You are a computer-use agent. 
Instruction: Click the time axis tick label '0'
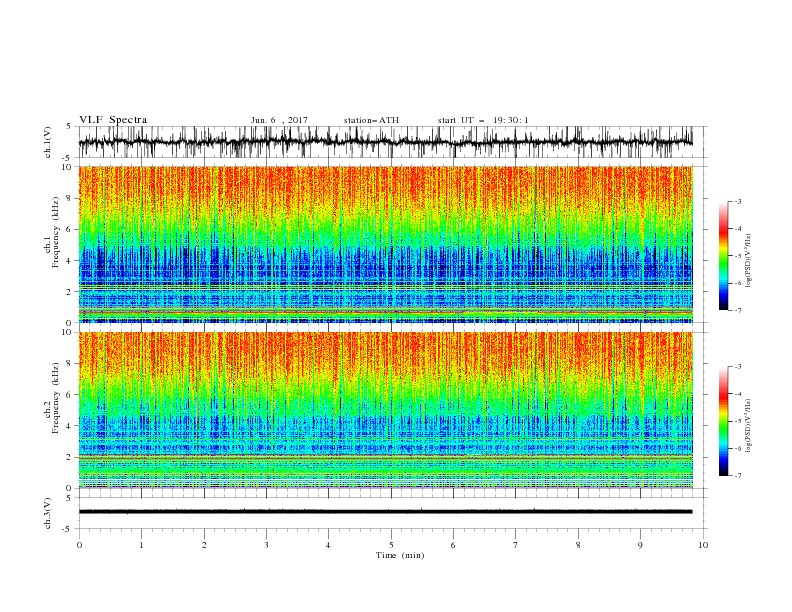(x=79, y=545)
